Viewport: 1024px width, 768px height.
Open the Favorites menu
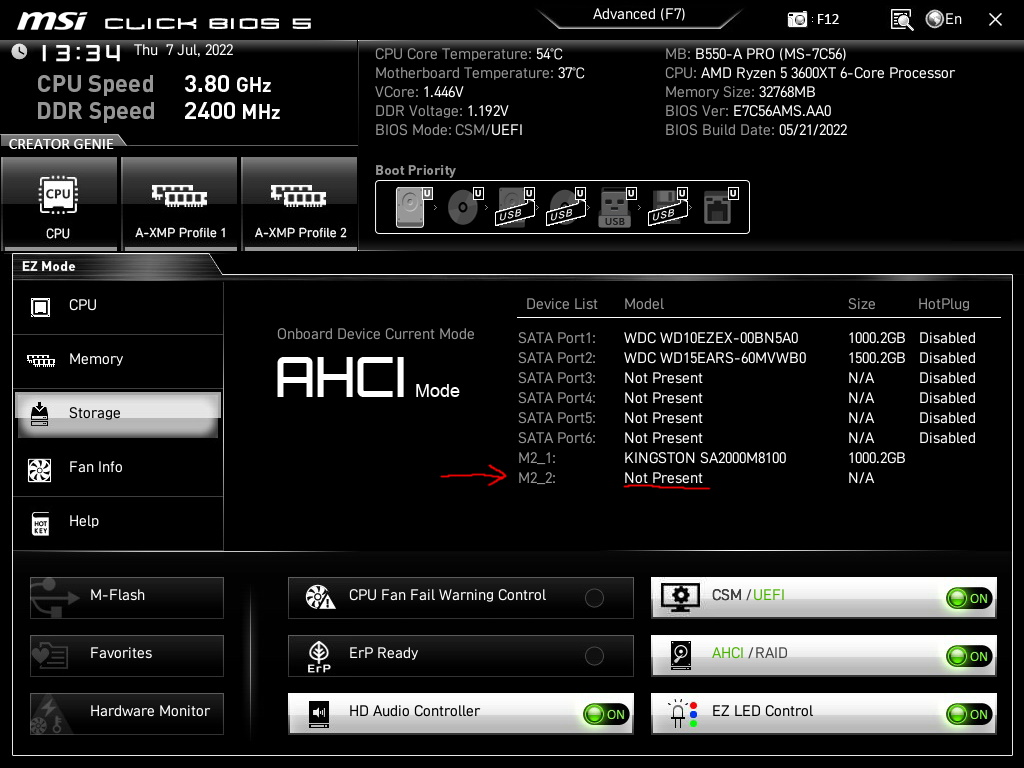(127, 656)
